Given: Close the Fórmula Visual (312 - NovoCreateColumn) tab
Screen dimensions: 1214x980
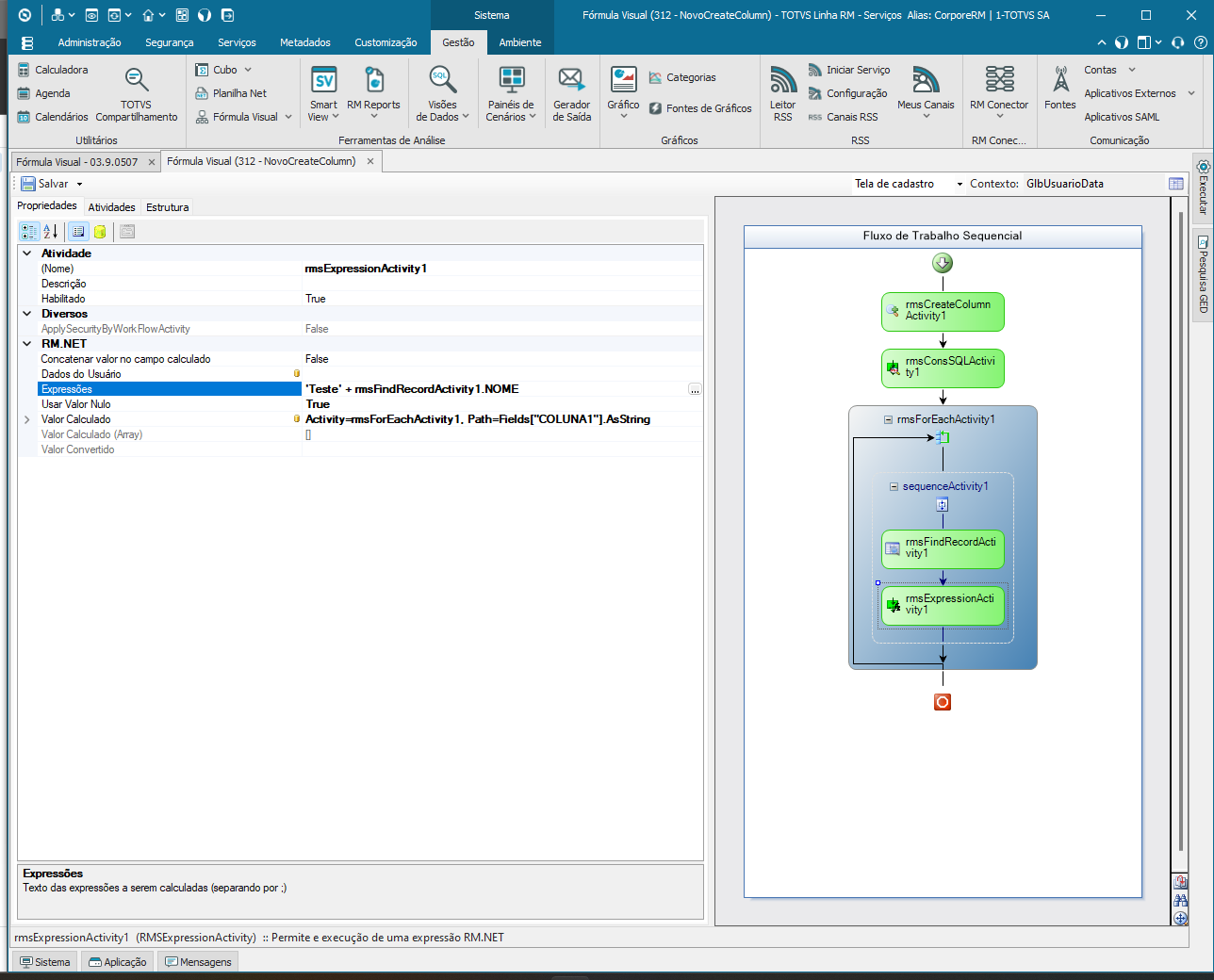Looking at the screenshot, I should 370,161.
